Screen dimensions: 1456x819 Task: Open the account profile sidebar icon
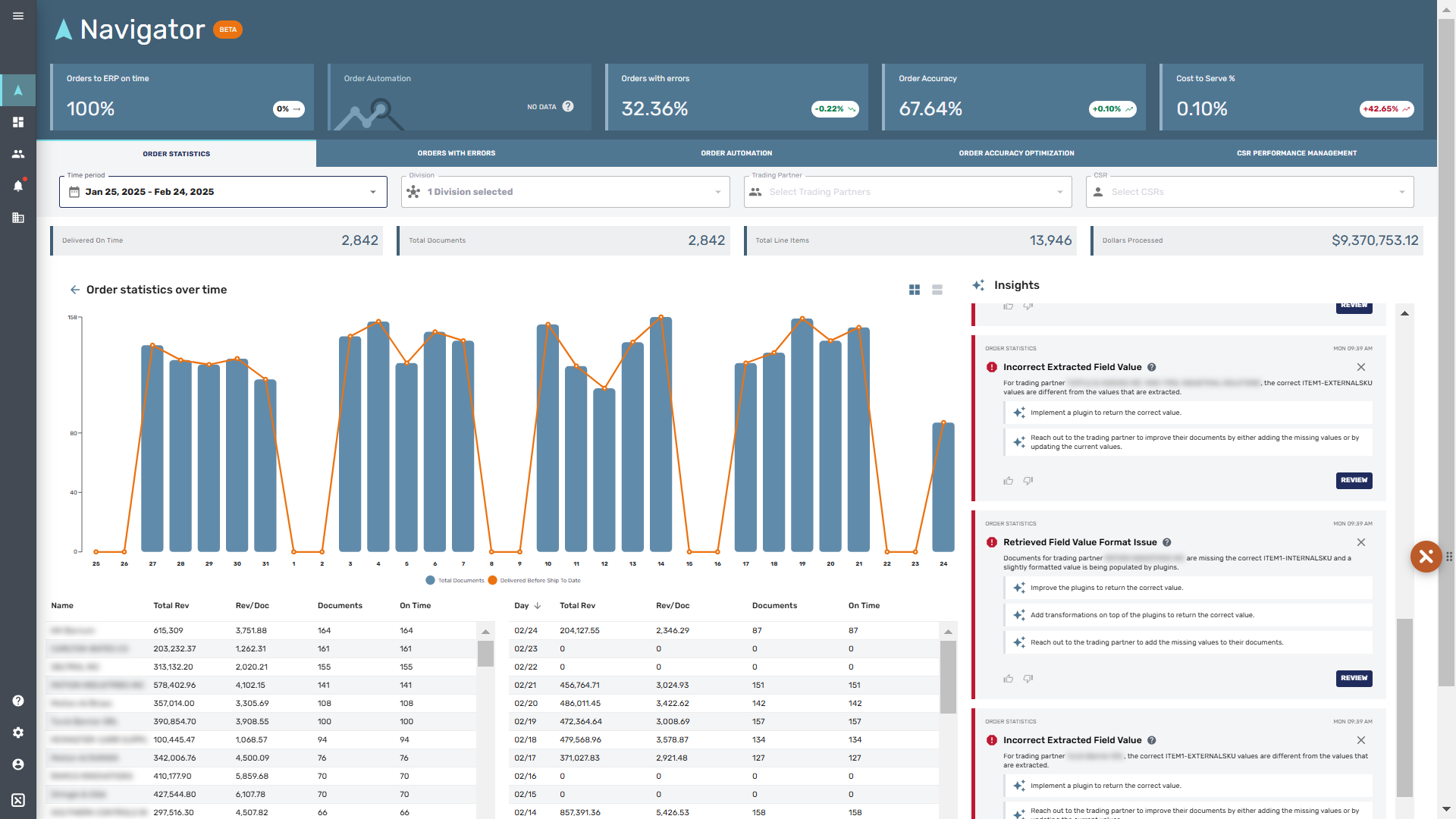18,764
